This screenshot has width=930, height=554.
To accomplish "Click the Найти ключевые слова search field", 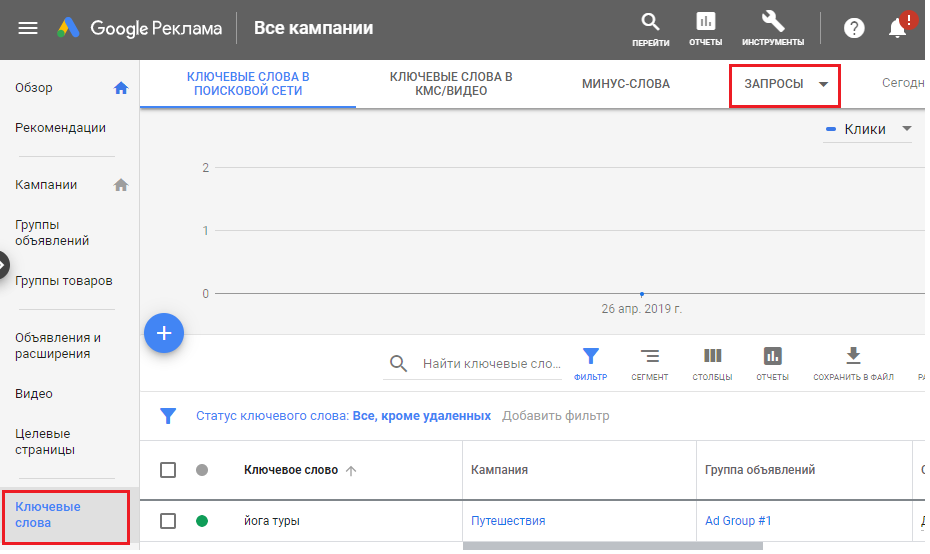I will (490, 364).
